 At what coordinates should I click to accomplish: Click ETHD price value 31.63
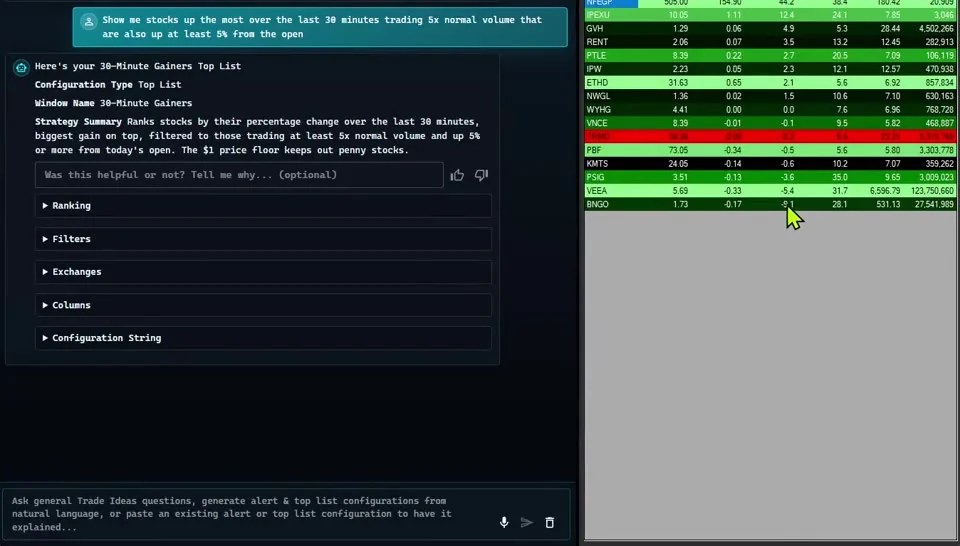point(678,83)
